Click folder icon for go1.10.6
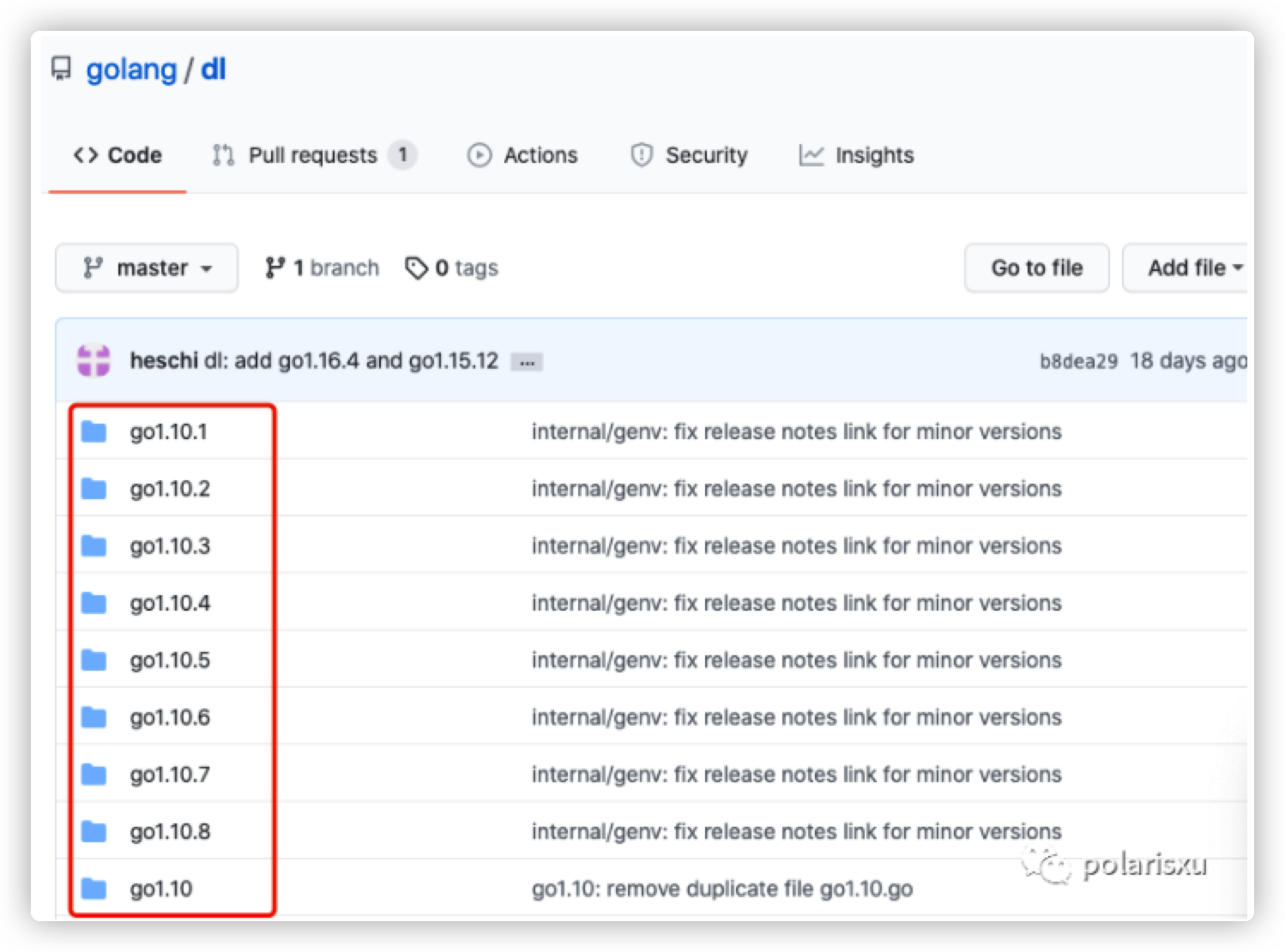The width and height of the screenshot is (1285, 952). point(94,717)
